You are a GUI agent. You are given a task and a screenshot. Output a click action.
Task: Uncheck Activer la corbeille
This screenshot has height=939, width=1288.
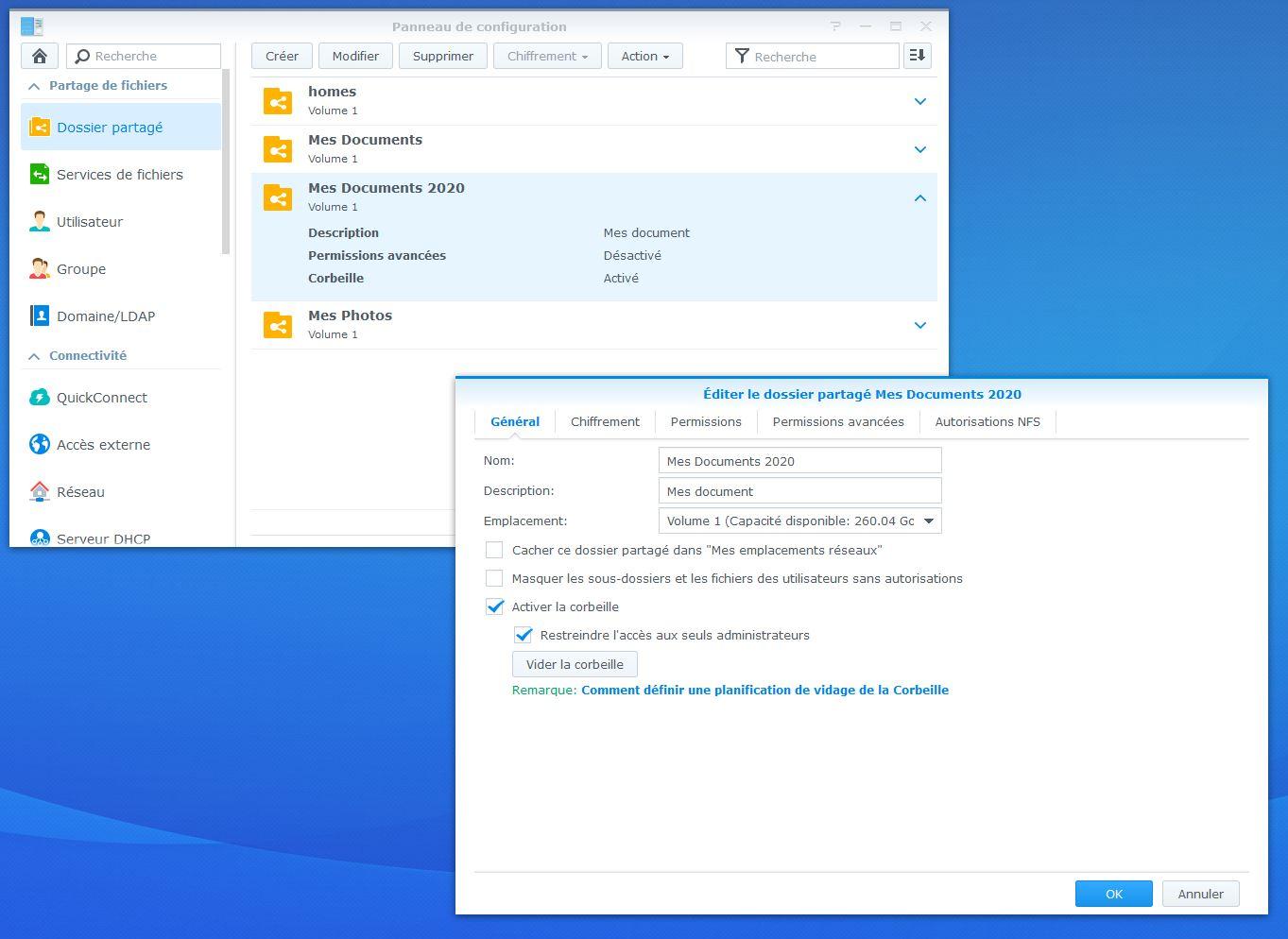tap(494, 606)
